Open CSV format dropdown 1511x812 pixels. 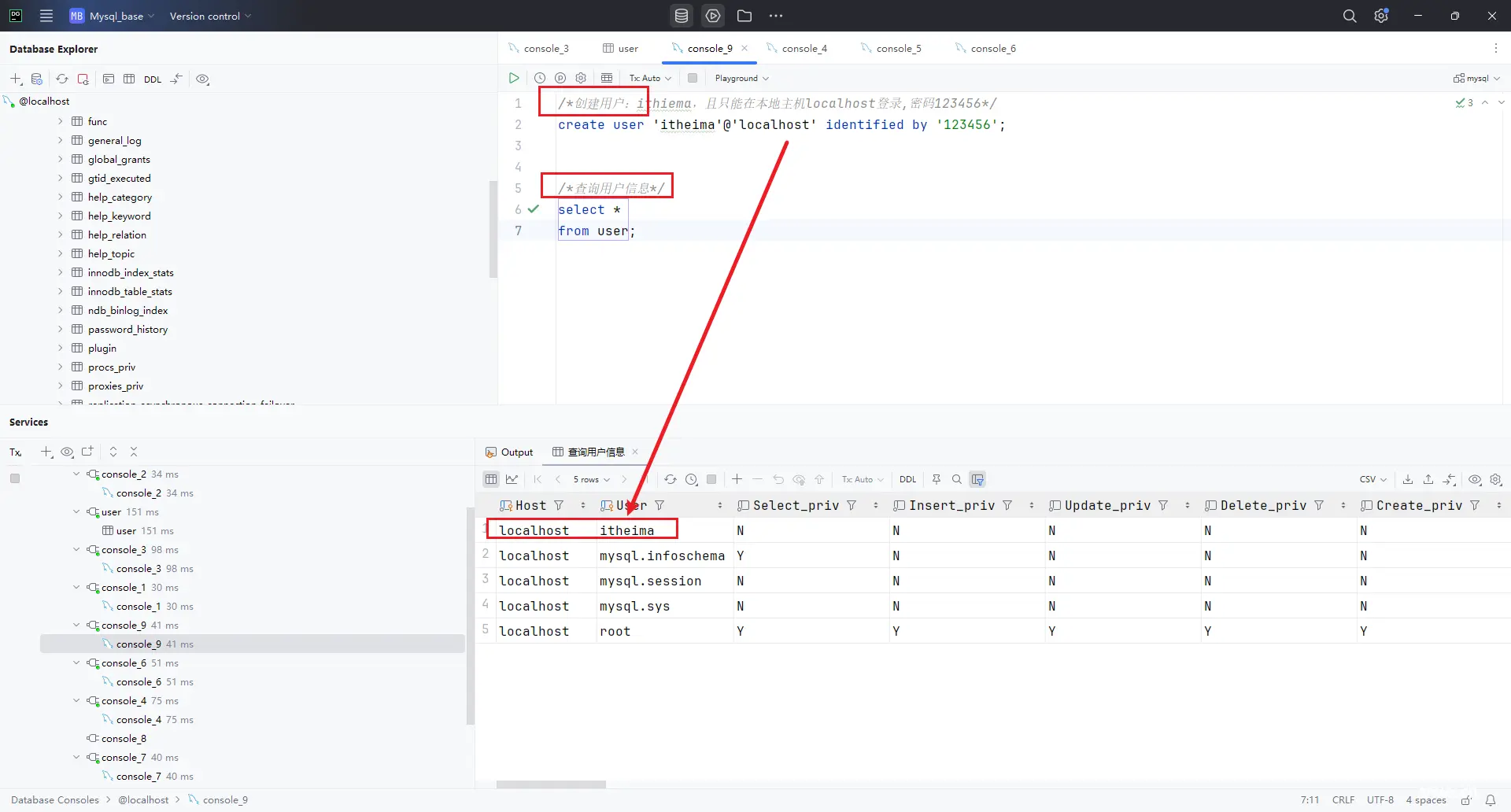click(1373, 479)
